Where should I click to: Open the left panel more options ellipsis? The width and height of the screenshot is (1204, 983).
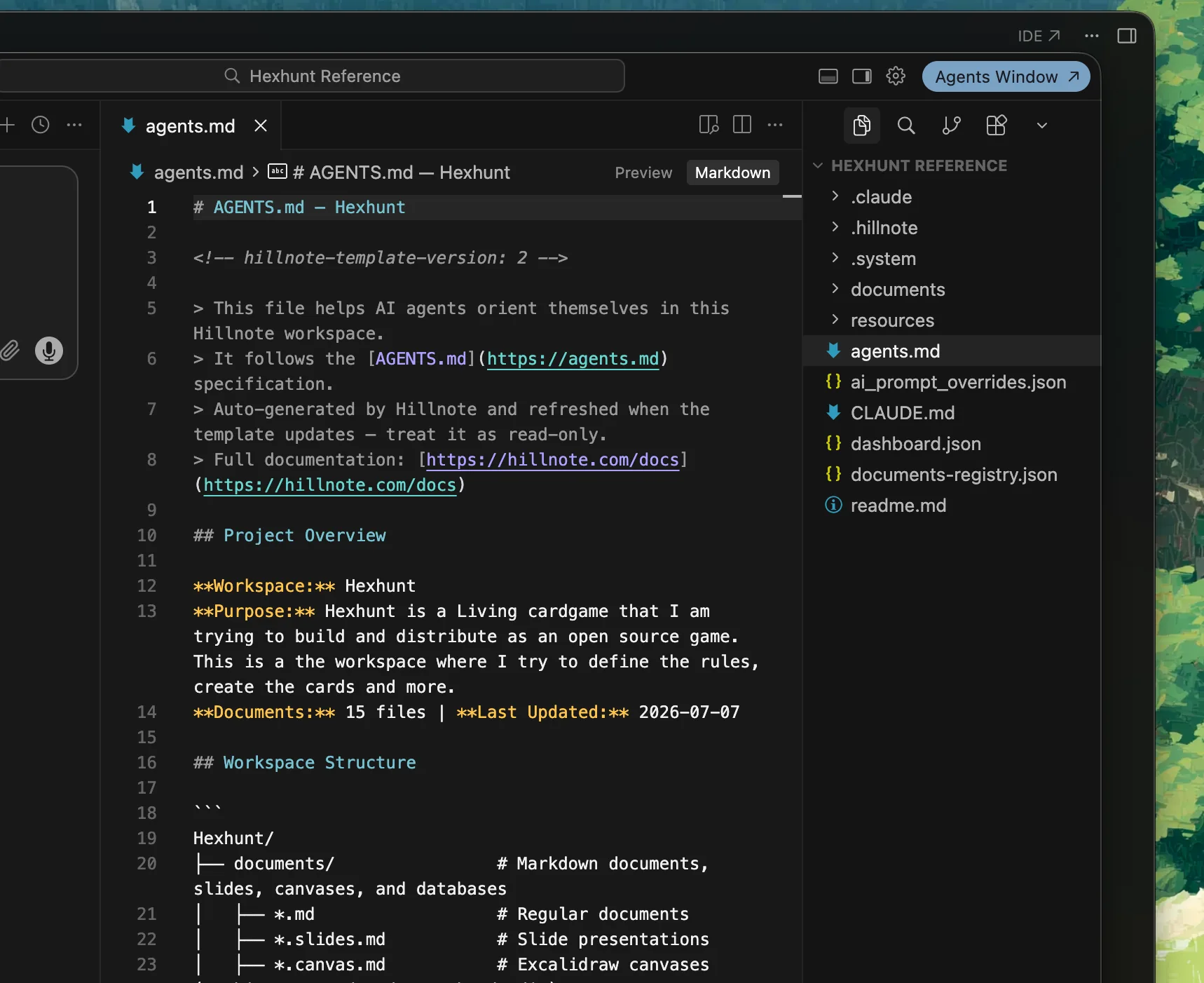point(74,125)
